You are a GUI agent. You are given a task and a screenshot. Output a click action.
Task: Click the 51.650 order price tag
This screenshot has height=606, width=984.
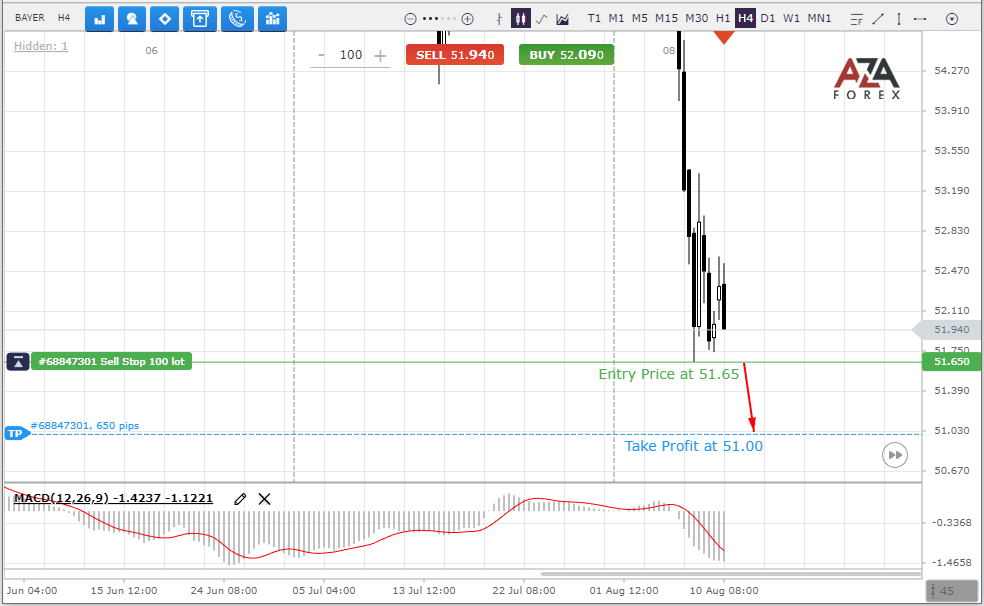tap(952, 361)
